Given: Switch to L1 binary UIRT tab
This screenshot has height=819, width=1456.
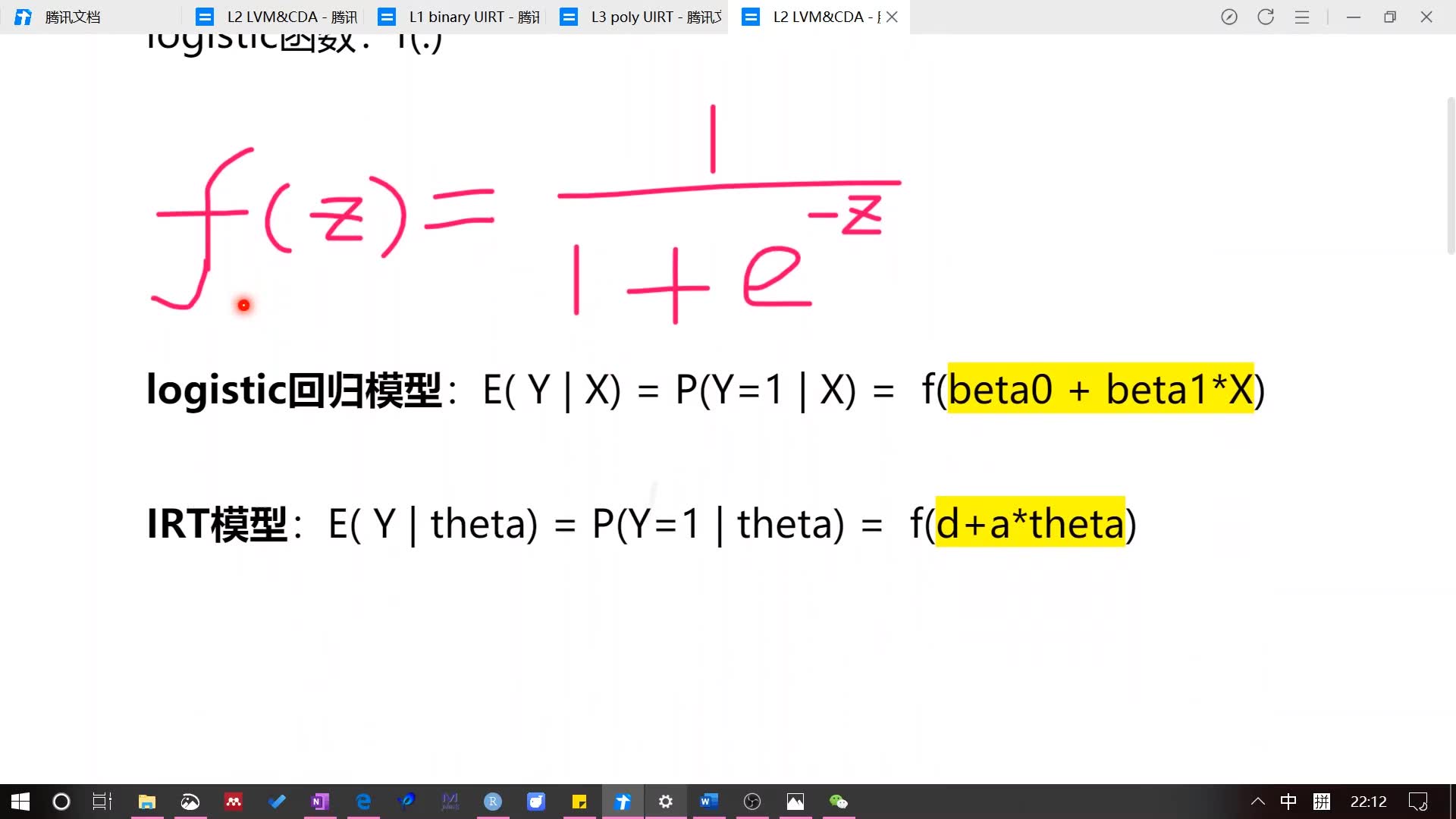Looking at the screenshot, I should coord(459,17).
